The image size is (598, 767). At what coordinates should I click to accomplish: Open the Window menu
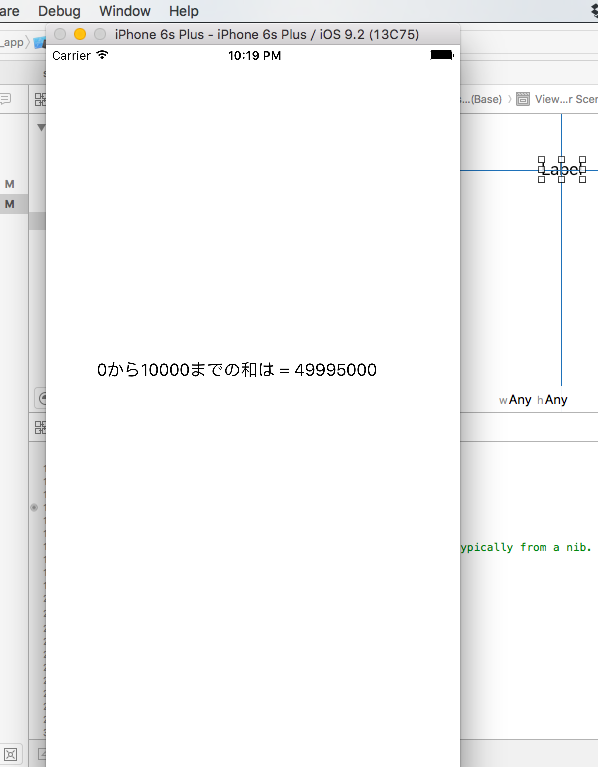[125, 11]
